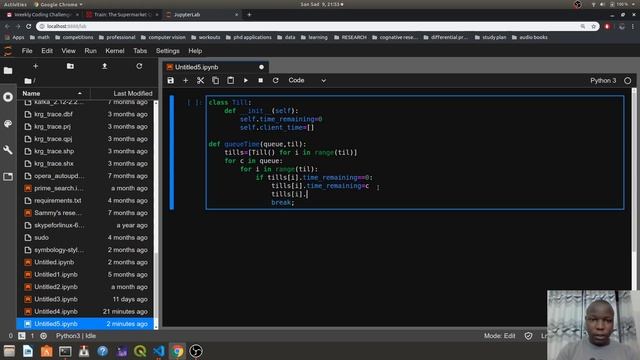Click the New Folder icon
The image size is (640, 360).
point(70,66)
